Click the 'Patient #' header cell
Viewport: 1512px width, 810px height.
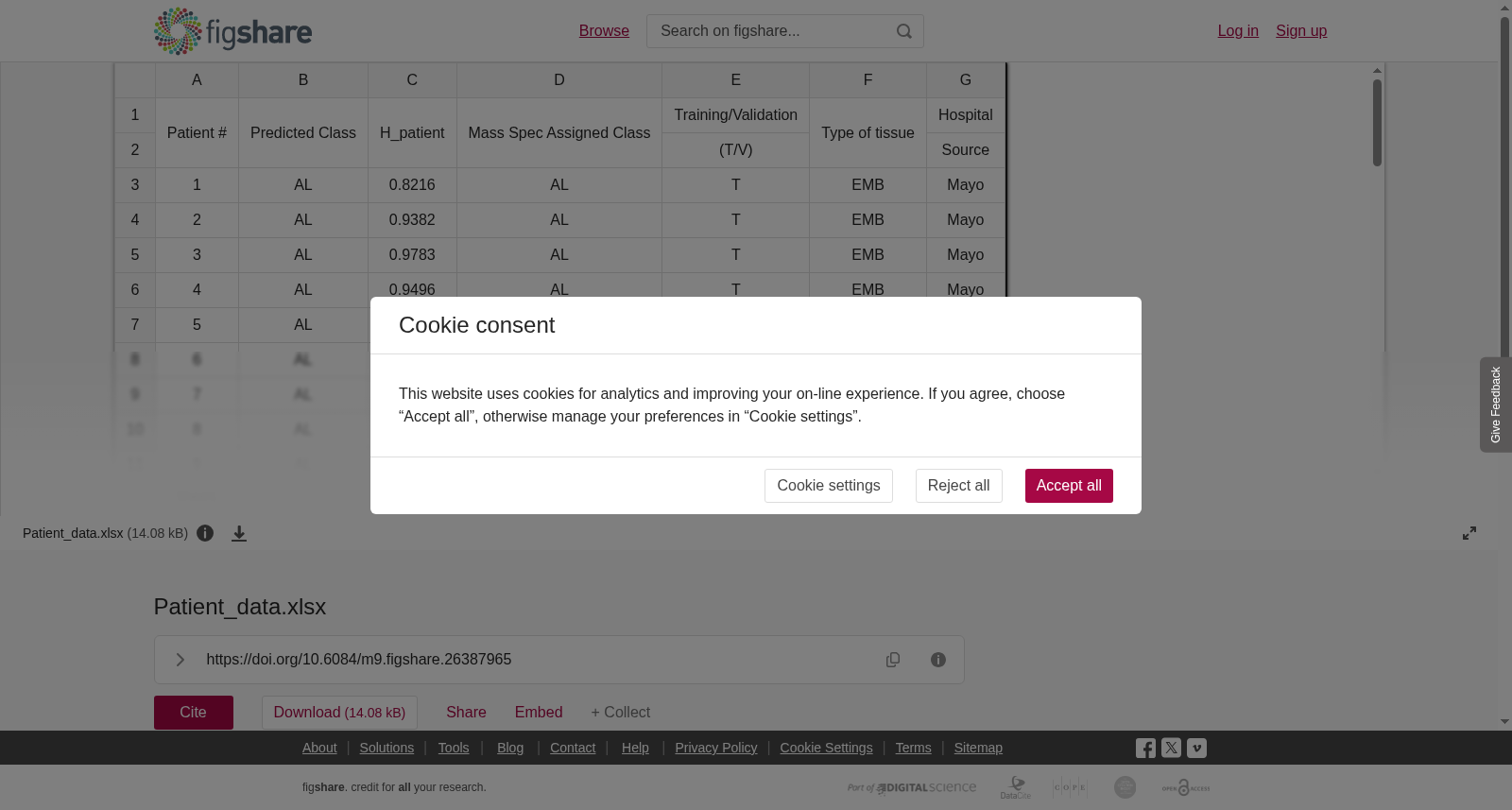point(197,133)
